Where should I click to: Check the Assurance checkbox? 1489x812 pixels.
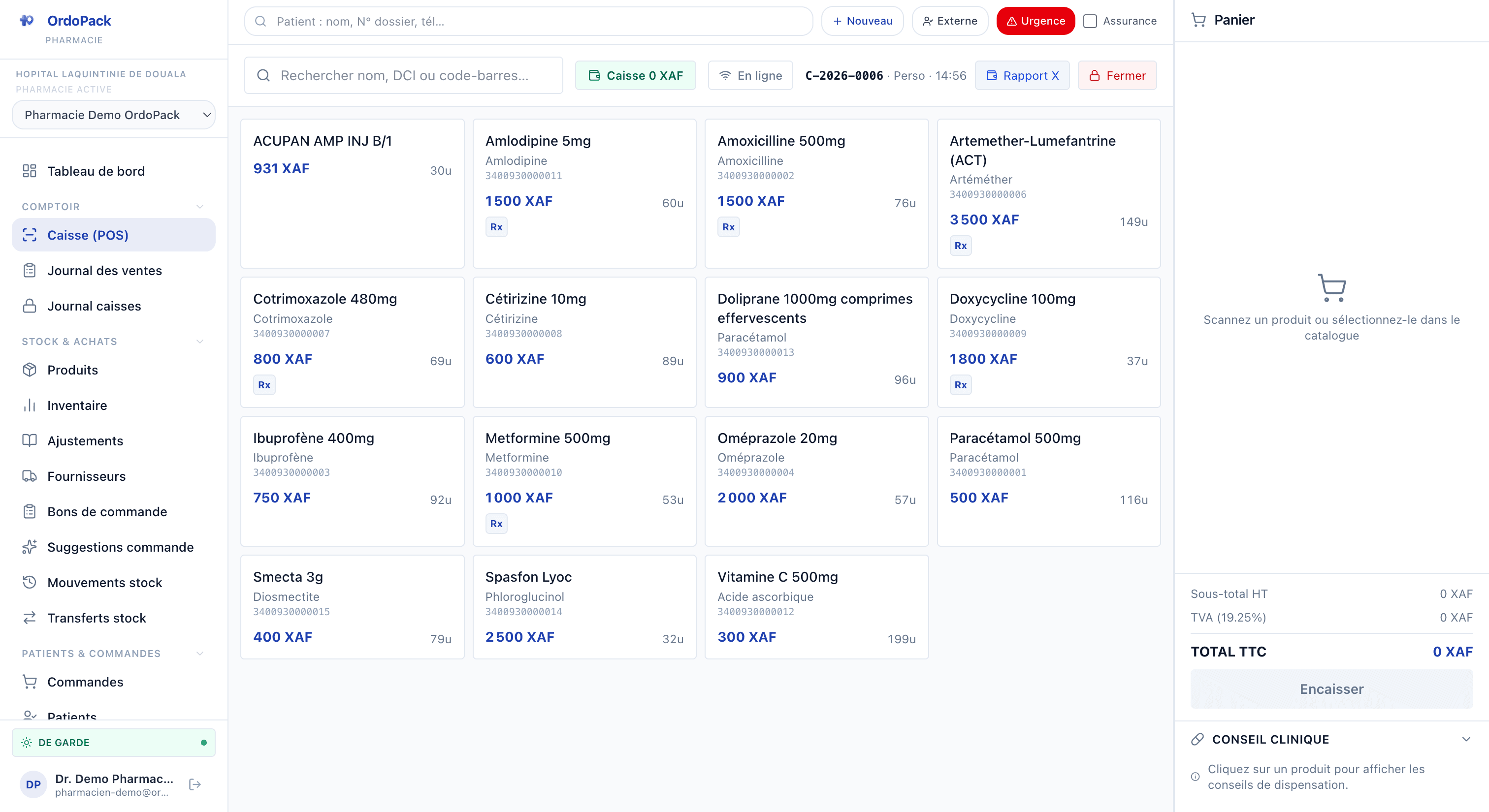[1090, 21]
